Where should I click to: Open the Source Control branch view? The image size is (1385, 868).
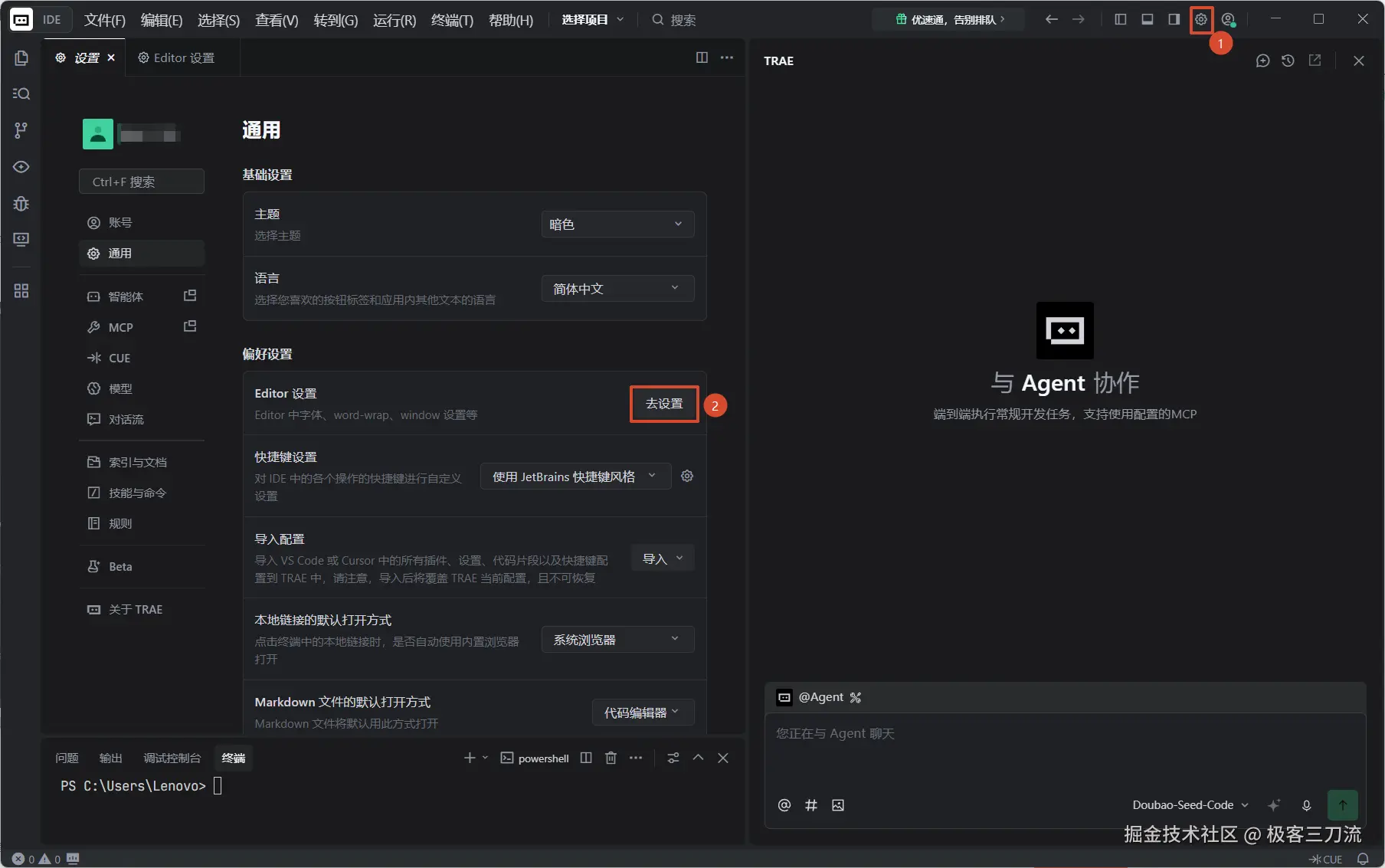pyautogui.click(x=21, y=130)
